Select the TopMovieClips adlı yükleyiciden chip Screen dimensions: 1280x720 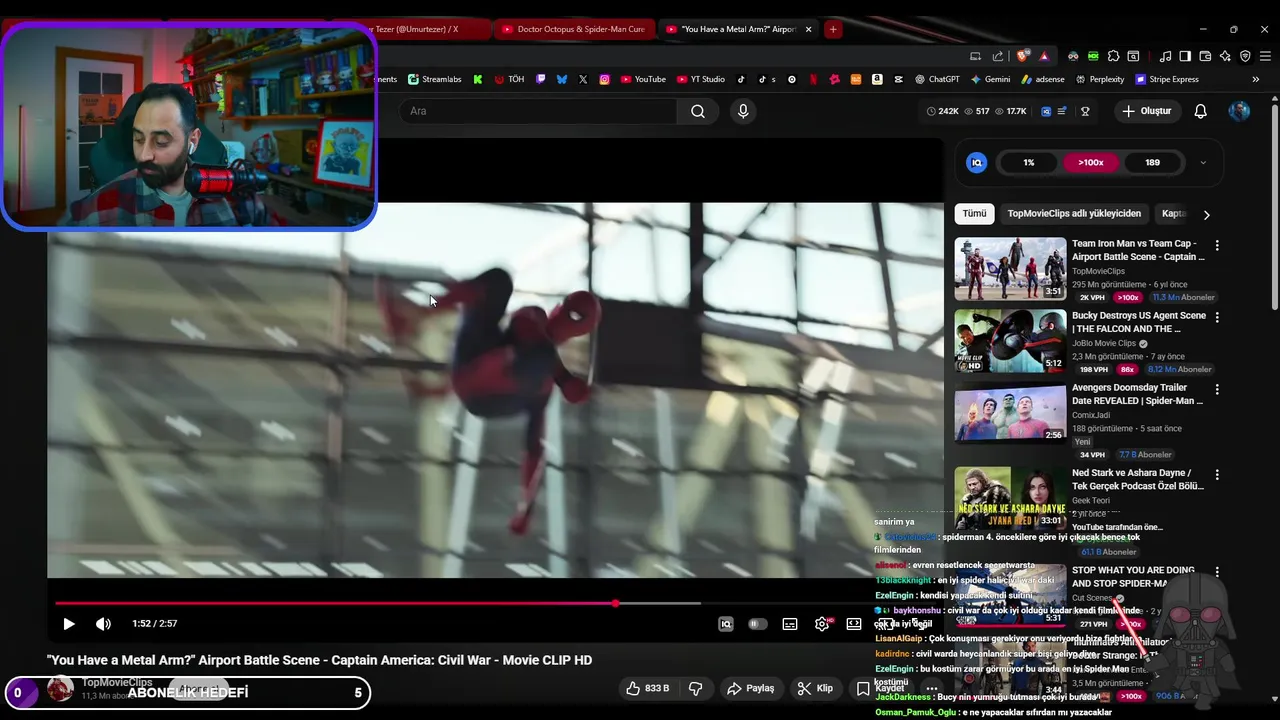pyautogui.click(x=1074, y=213)
